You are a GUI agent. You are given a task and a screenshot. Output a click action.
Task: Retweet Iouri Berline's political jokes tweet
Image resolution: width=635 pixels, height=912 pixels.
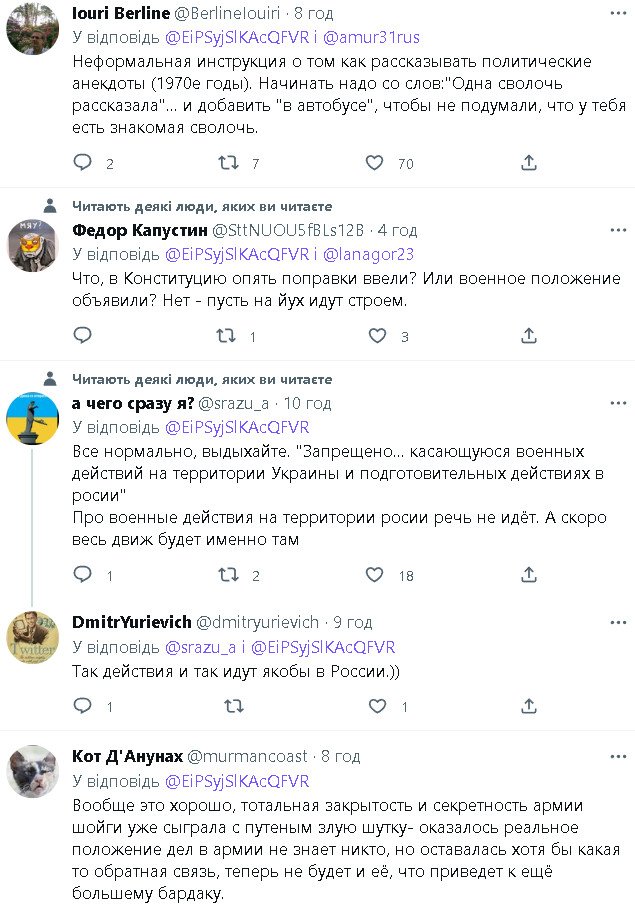(228, 163)
